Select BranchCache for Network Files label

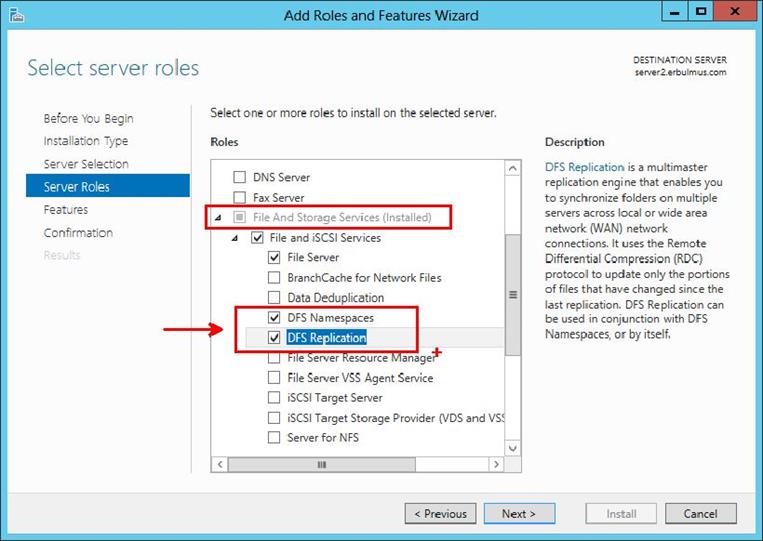(364, 277)
